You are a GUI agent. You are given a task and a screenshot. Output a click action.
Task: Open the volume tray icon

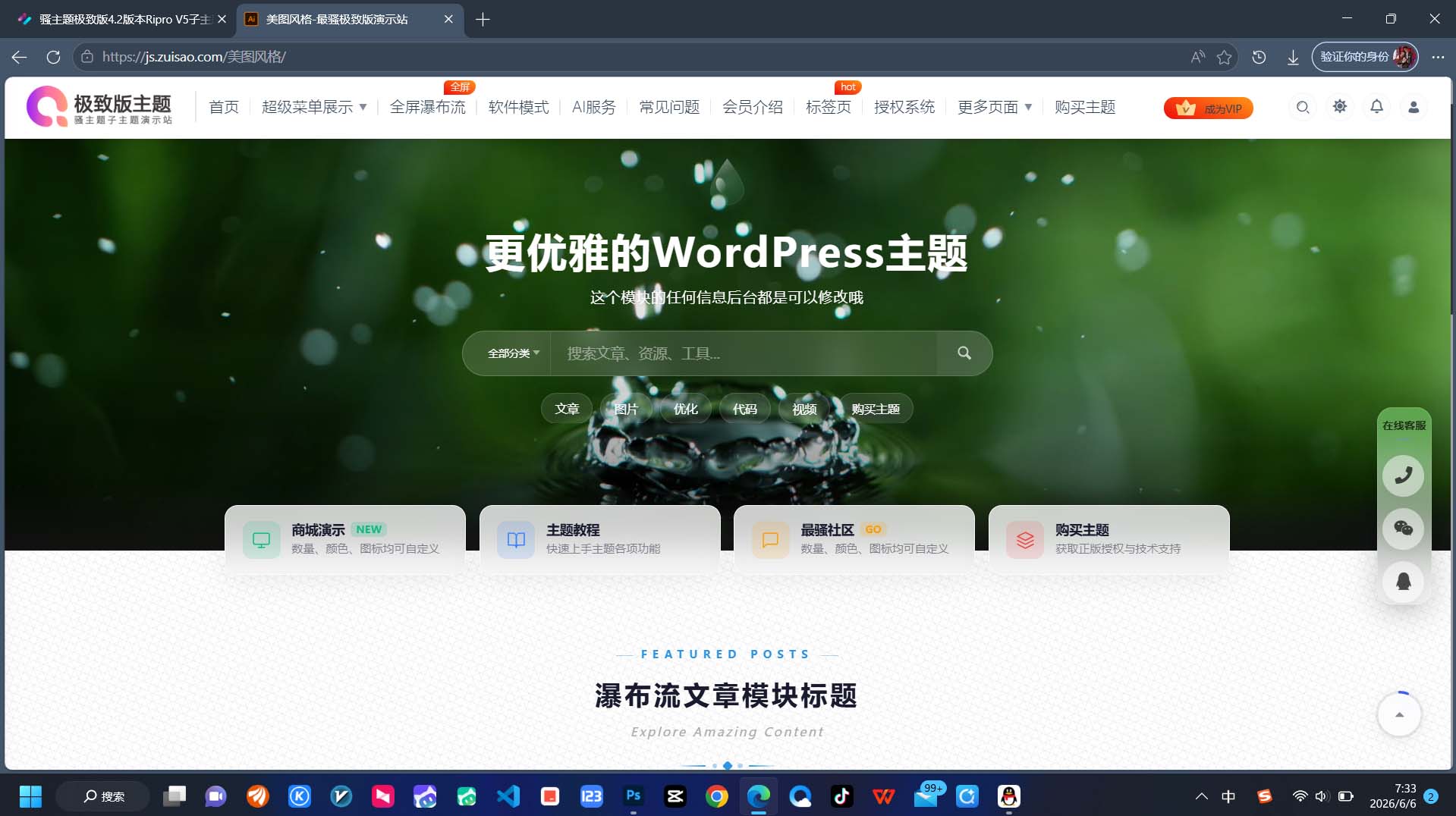[1322, 796]
